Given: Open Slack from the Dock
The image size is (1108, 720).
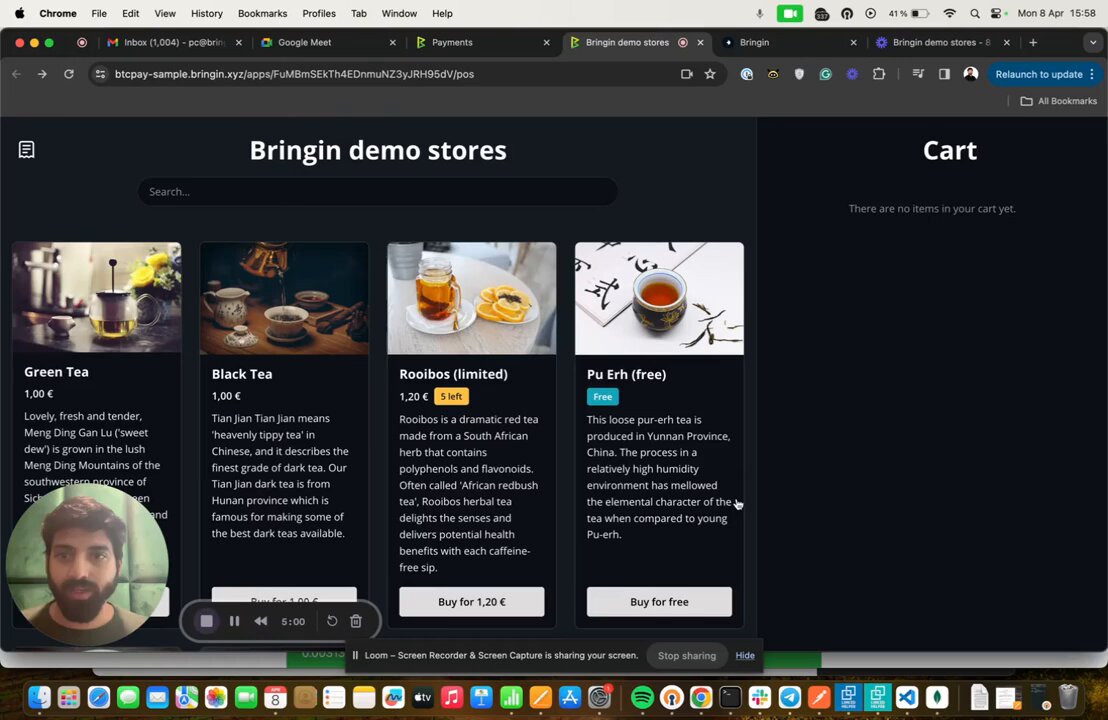Looking at the screenshot, I should (760, 698).
